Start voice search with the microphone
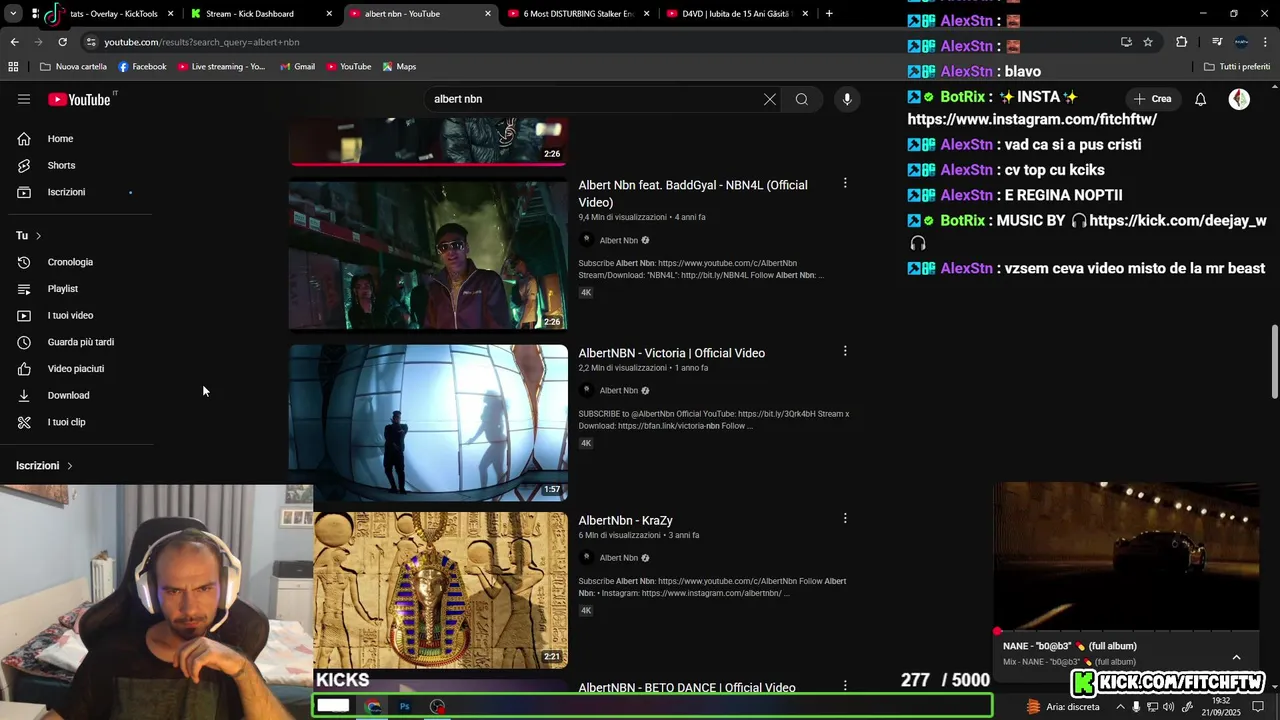Image resolution: width=1280 pixels, height=720 pixels. pyautogui.click(x=847, y=99)
